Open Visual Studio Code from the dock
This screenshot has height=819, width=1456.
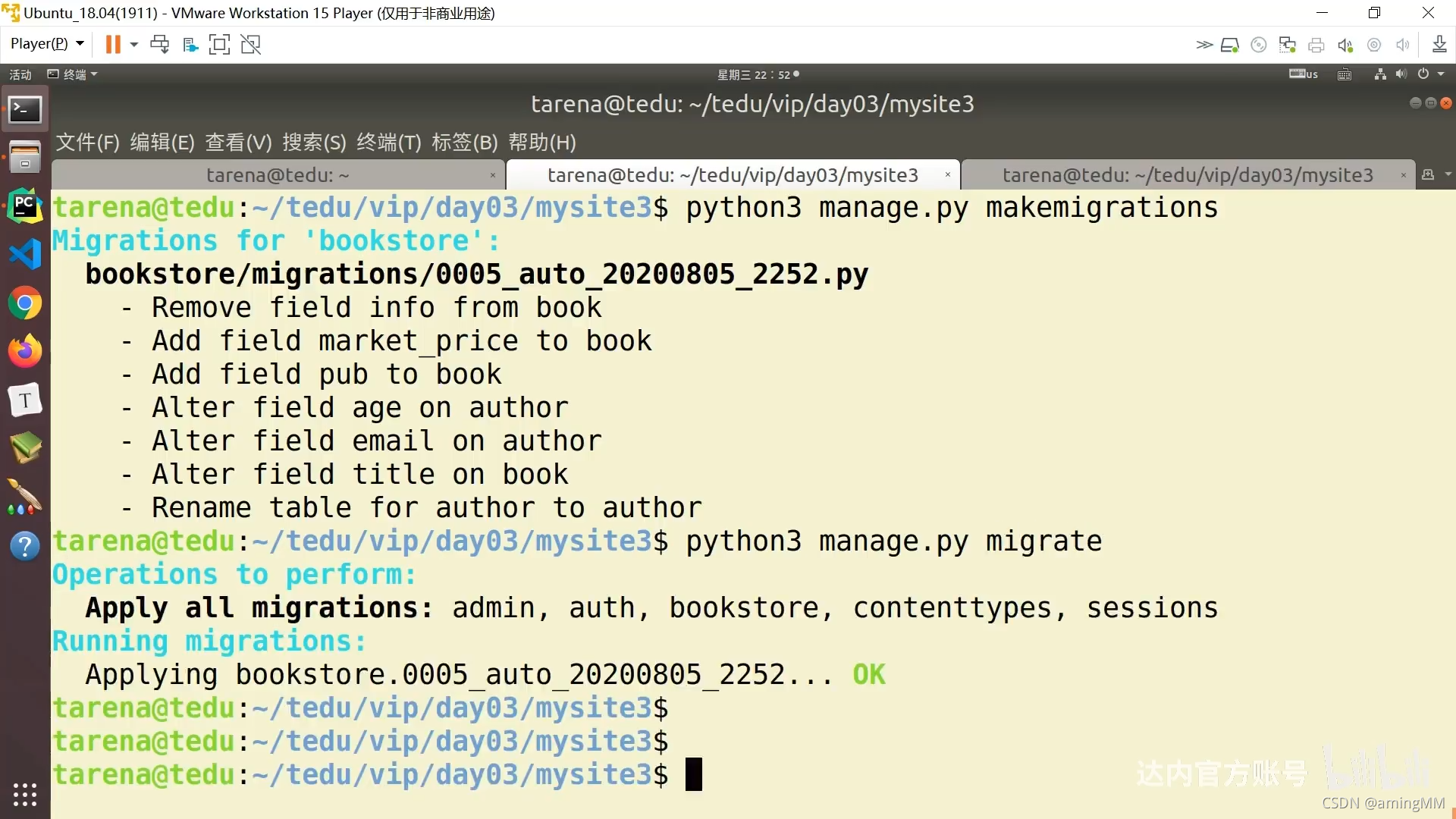tap(25, 254)
